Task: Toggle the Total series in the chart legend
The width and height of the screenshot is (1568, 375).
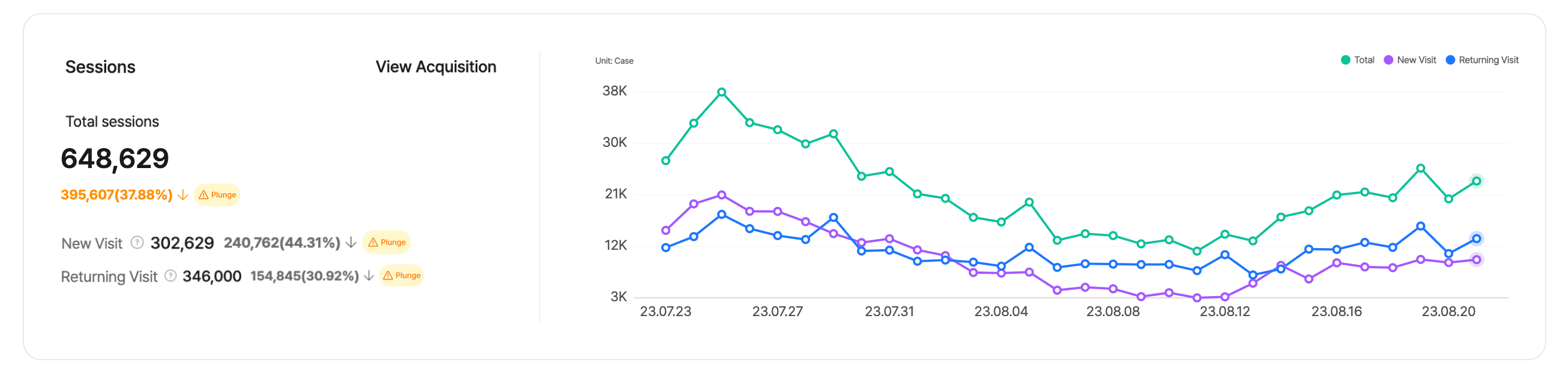Action: pos(1357,60)
